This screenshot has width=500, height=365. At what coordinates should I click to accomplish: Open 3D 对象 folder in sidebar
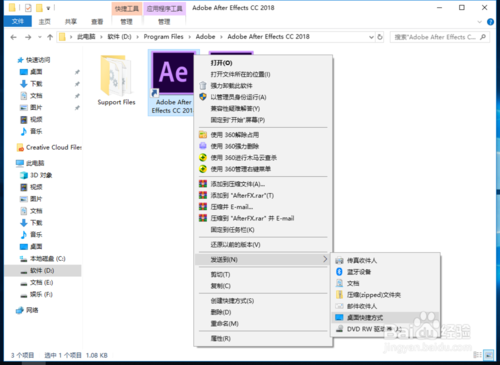(x=36, y=175)
